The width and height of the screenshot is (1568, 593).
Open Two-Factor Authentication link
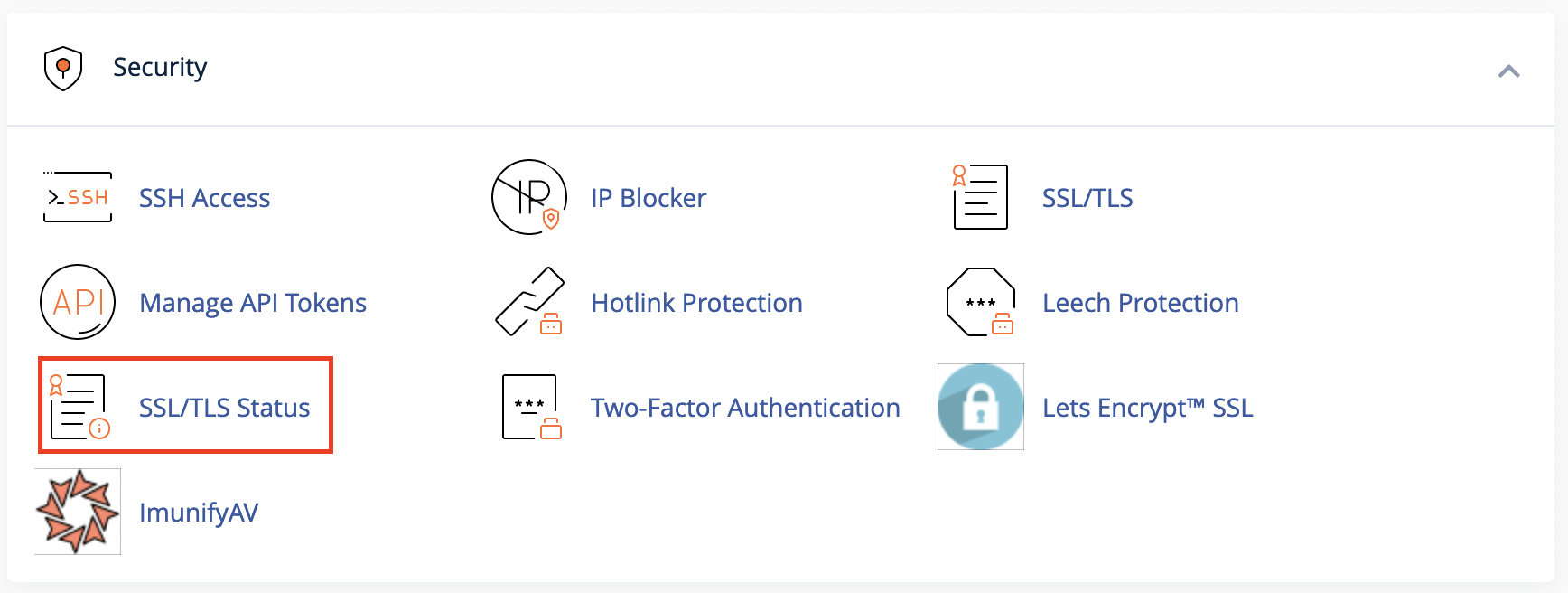pyautogui.click(x=745, y=408)
